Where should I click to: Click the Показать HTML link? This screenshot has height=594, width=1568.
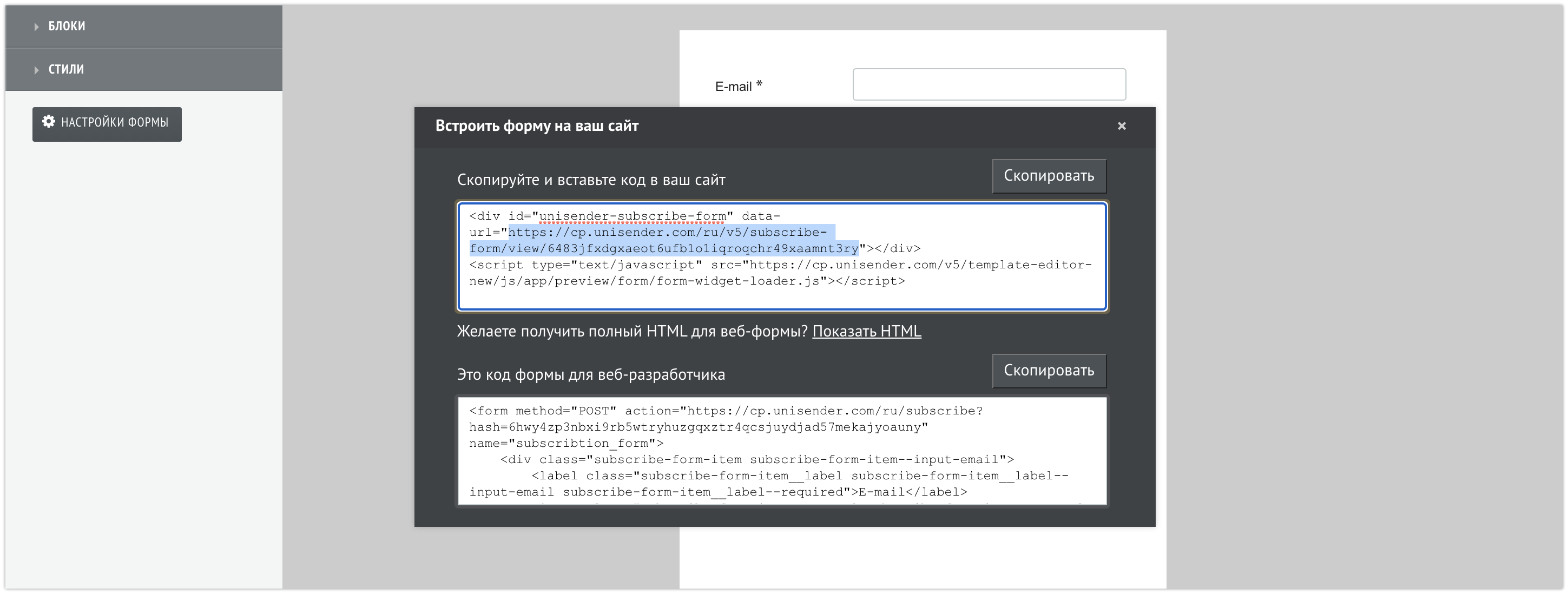pyautogui.click(x=867, y=331)
